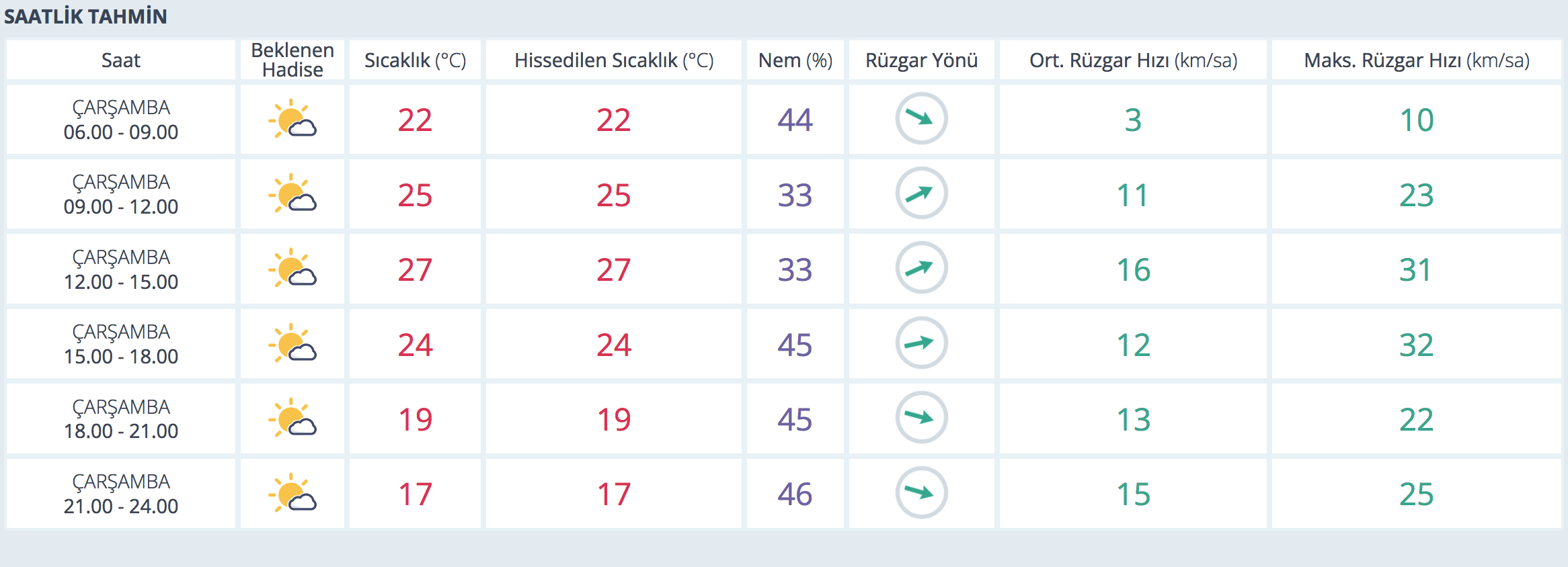The width and height of the screenshot is (1568, 567).
Task: Click the 09.00 - 12.00 wind direction arrow
Action: [x=921, y=193]
